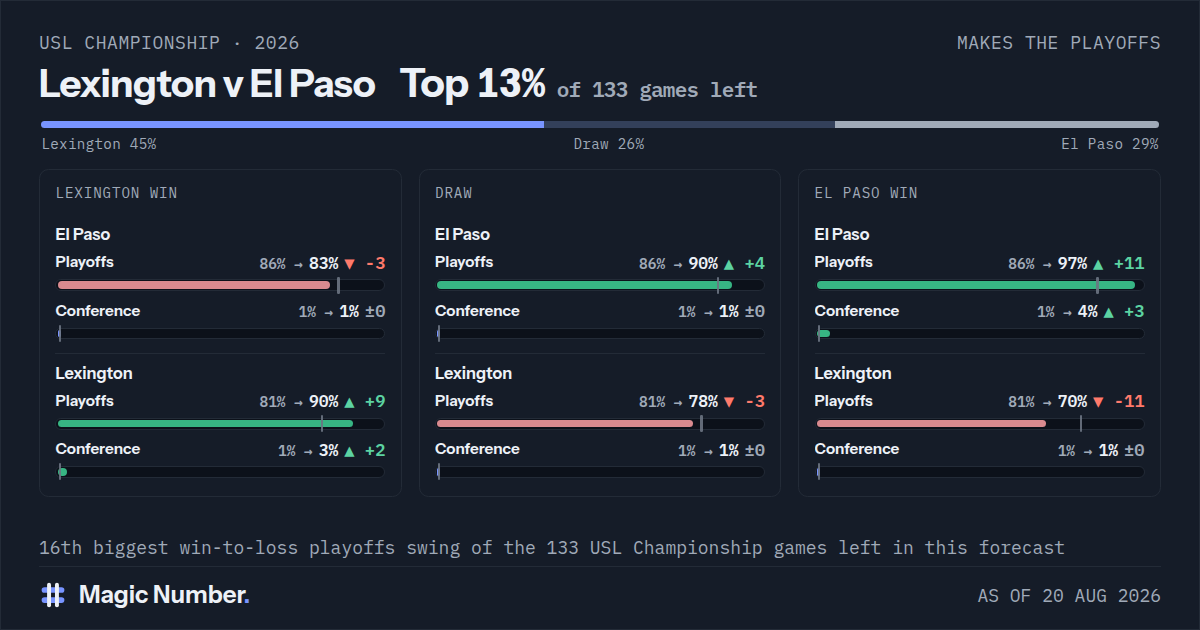Click red down arrow by Draw Lexington 78%
This screenshot has height=630, width=1200.
tap(729, 402)
